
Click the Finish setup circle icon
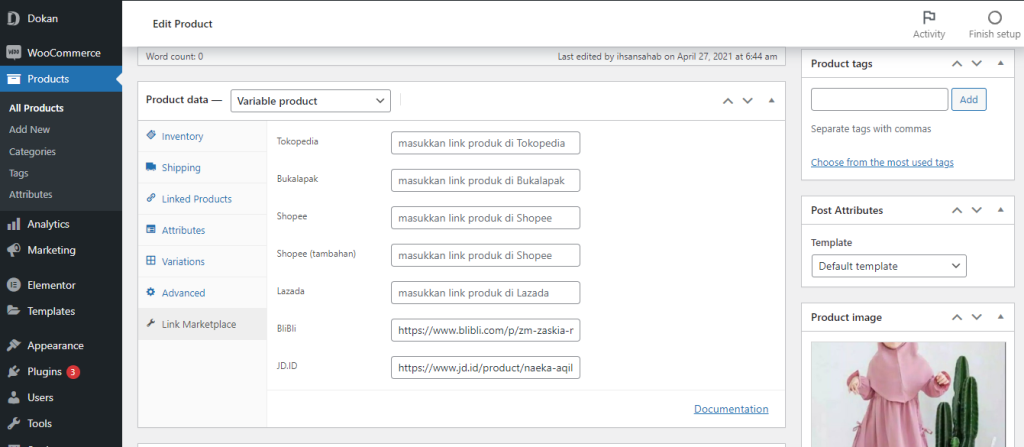tap(994, 18)
